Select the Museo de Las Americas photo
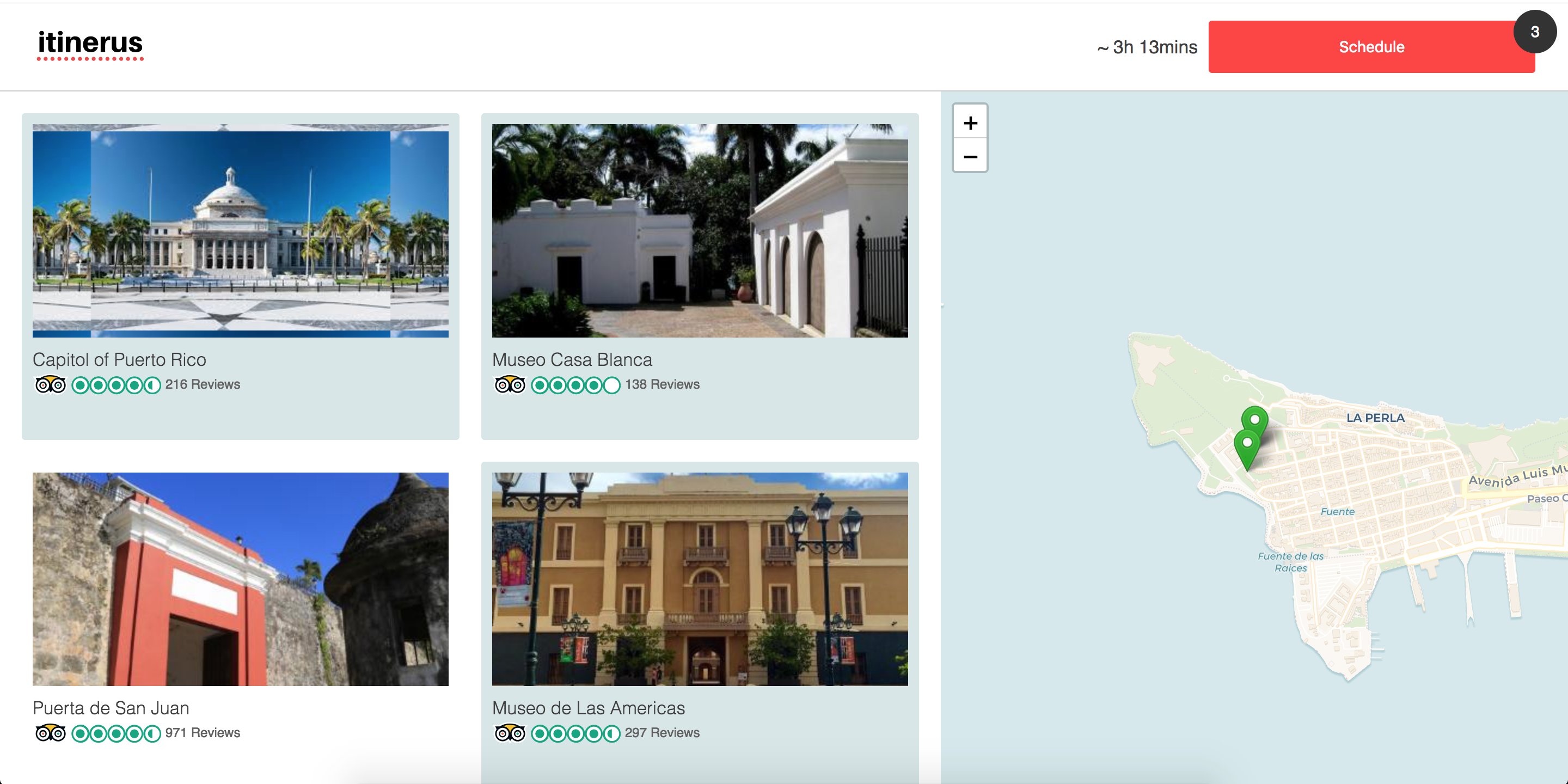The width and height of the screenshot is (1568, 784). (x=700, y=579)
